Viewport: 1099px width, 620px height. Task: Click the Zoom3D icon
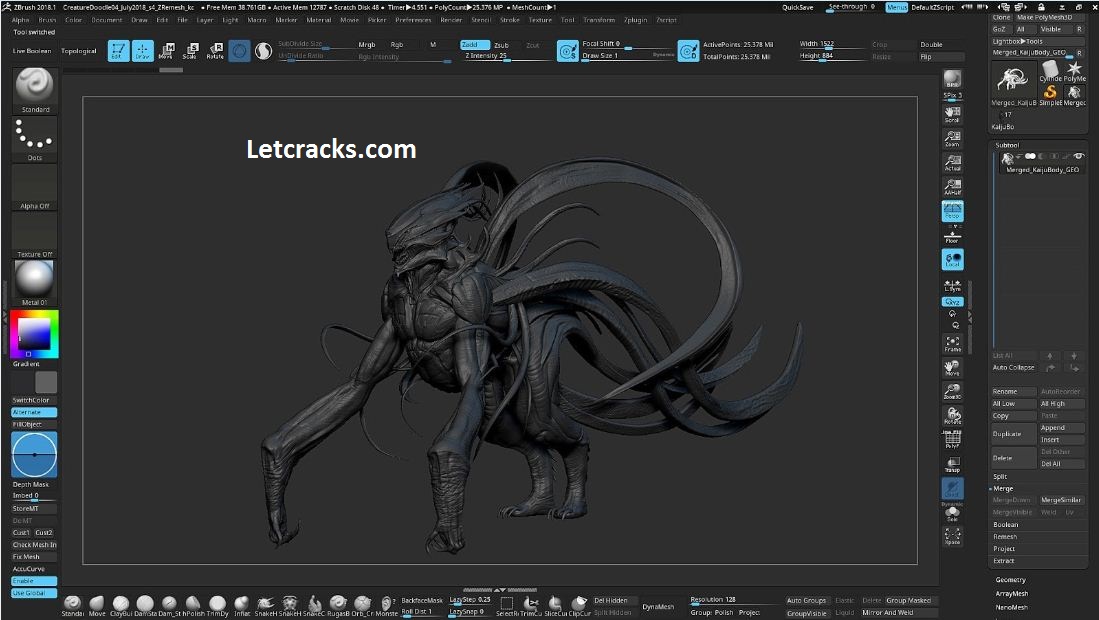click(x=952, y=392)
